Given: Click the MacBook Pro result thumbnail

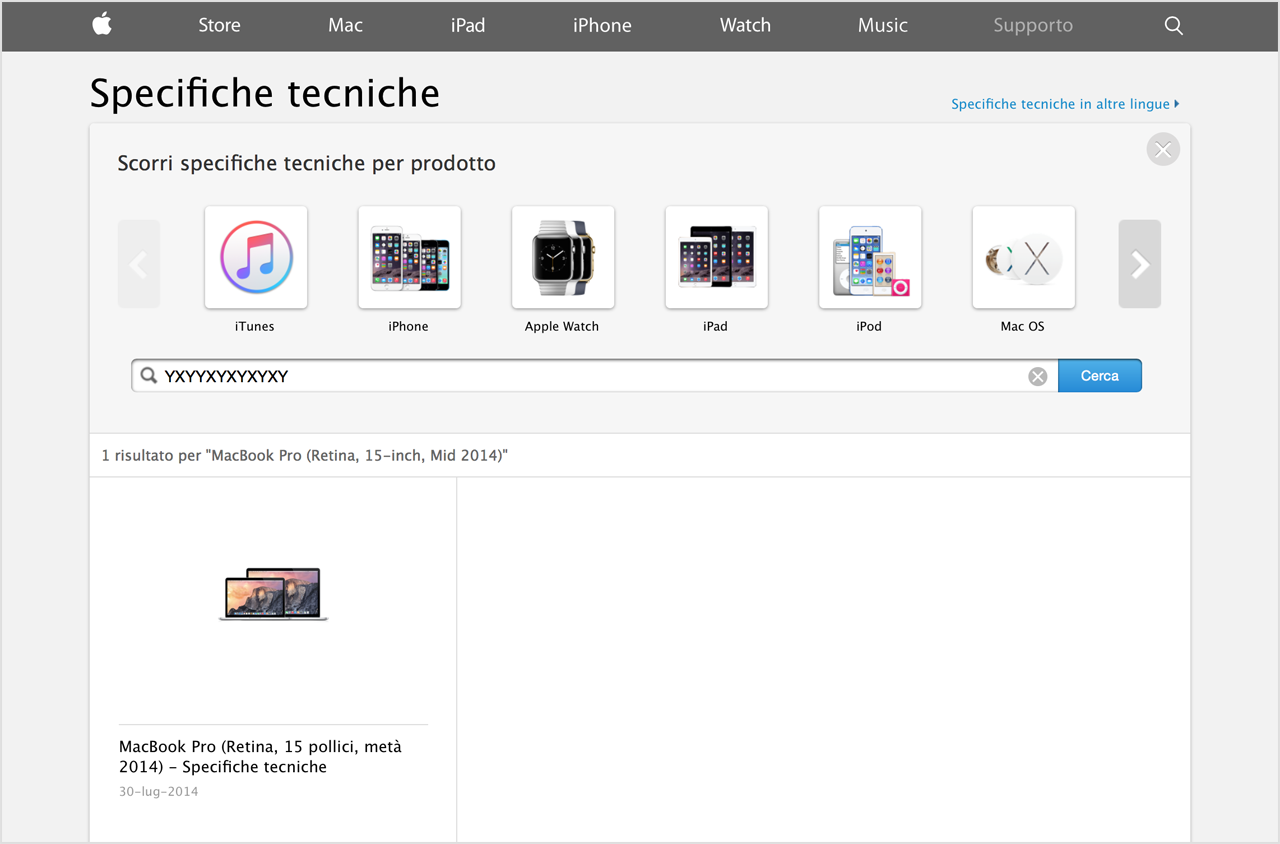Looking at the screenshot, I should point(273,594).
